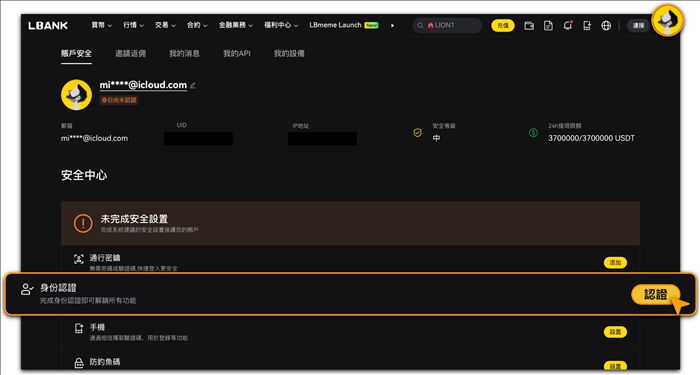The image size is (700, 375).
Task: Focus the LION1 search field
Action: click(448, 25)
